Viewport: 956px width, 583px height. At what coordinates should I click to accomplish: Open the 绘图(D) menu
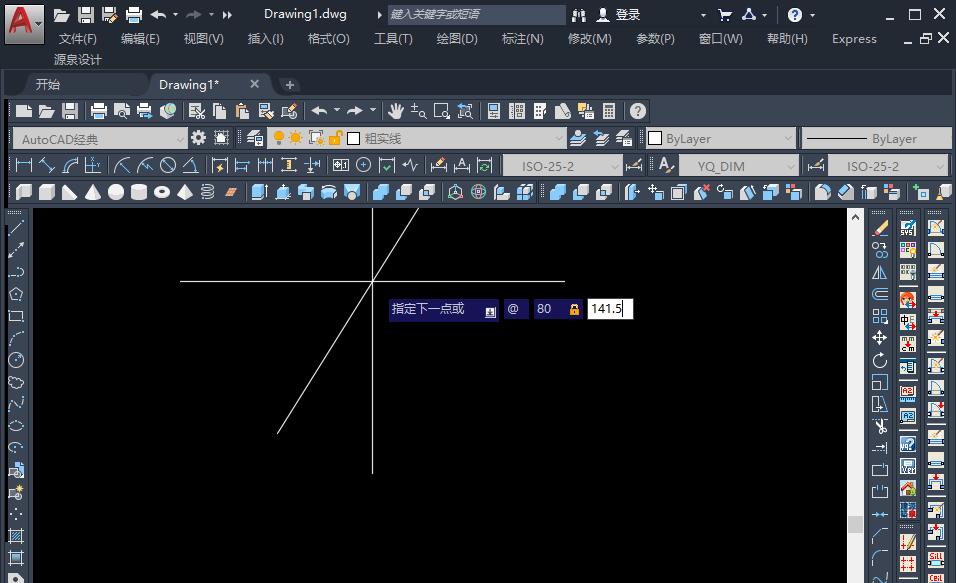click(457, 39)
